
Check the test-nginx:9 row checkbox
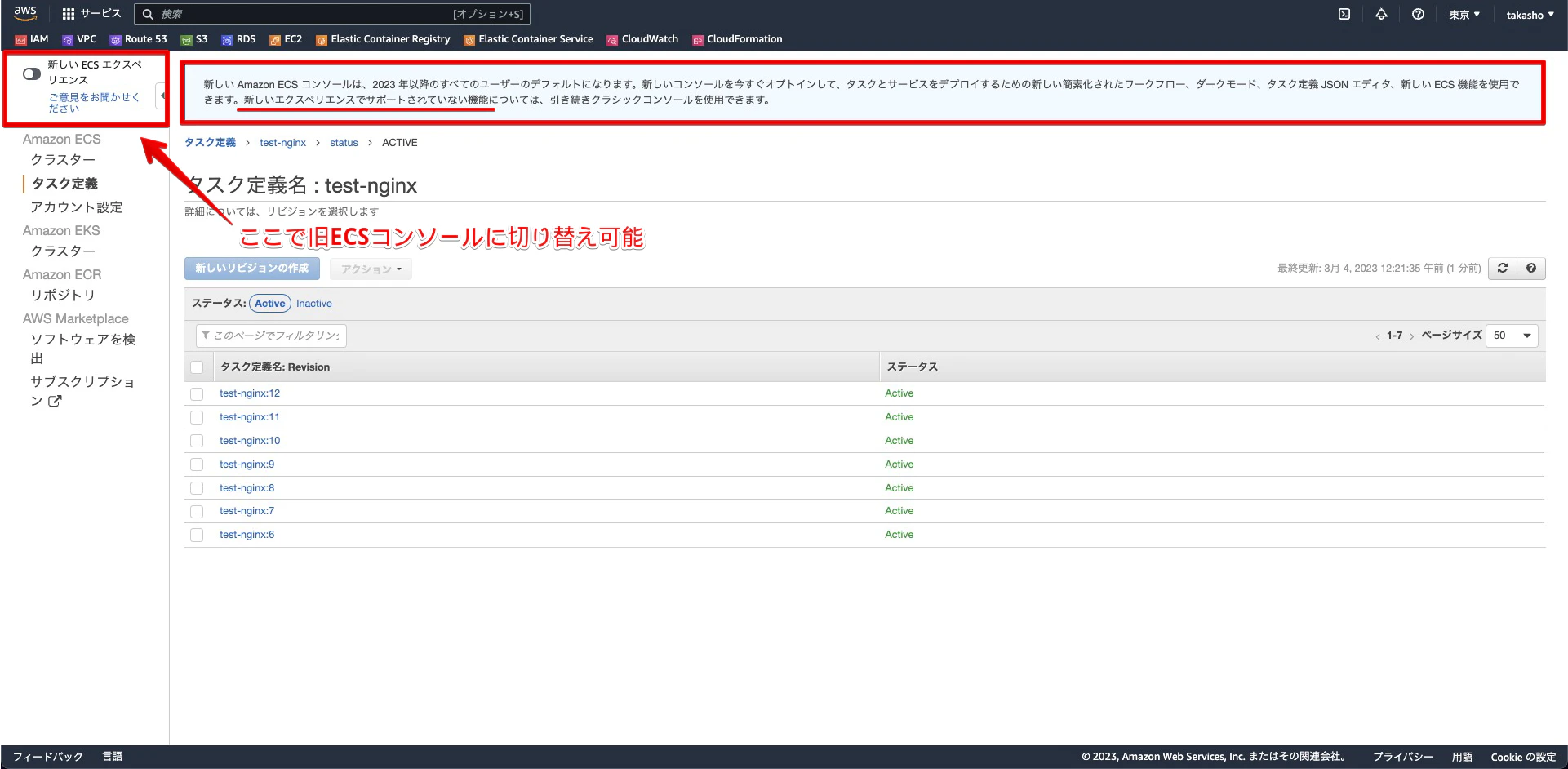point(197,465)
